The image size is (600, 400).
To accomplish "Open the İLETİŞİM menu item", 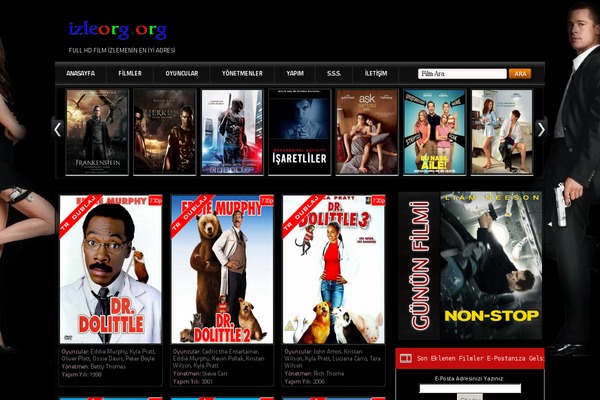I will [376, 73].
